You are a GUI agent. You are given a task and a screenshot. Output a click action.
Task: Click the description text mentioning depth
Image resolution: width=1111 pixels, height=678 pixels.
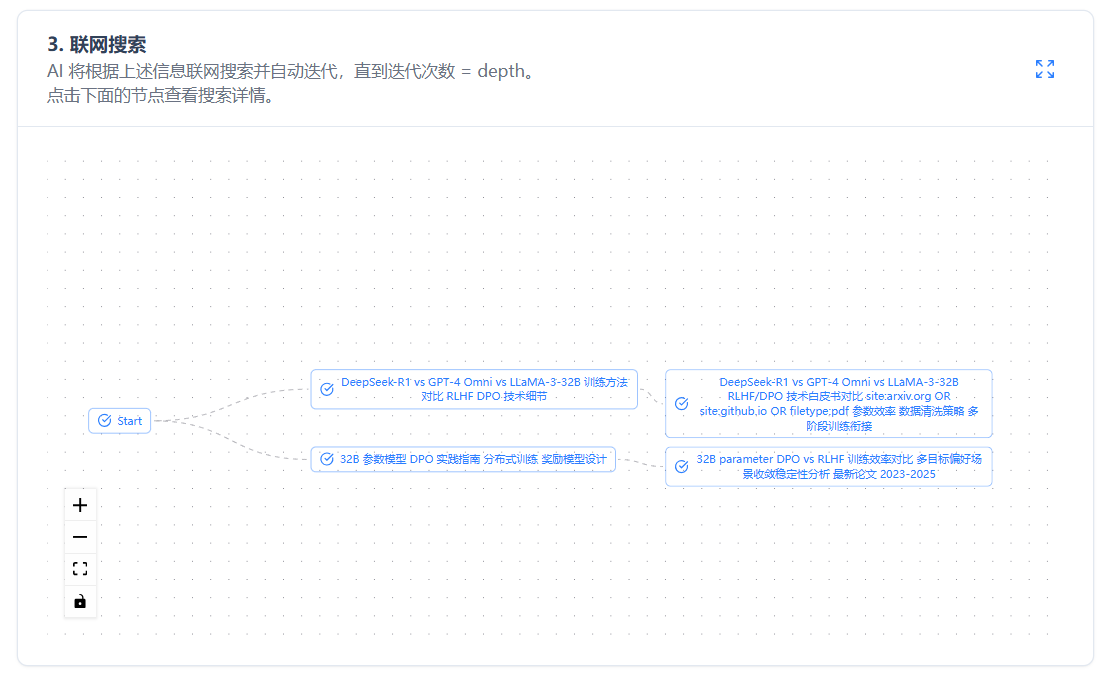[290, 72]
